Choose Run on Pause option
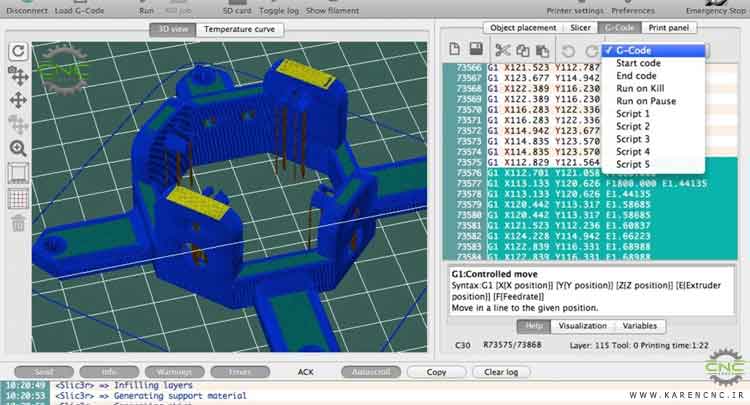This screenshot has width=750, height=405. (653, 101)
